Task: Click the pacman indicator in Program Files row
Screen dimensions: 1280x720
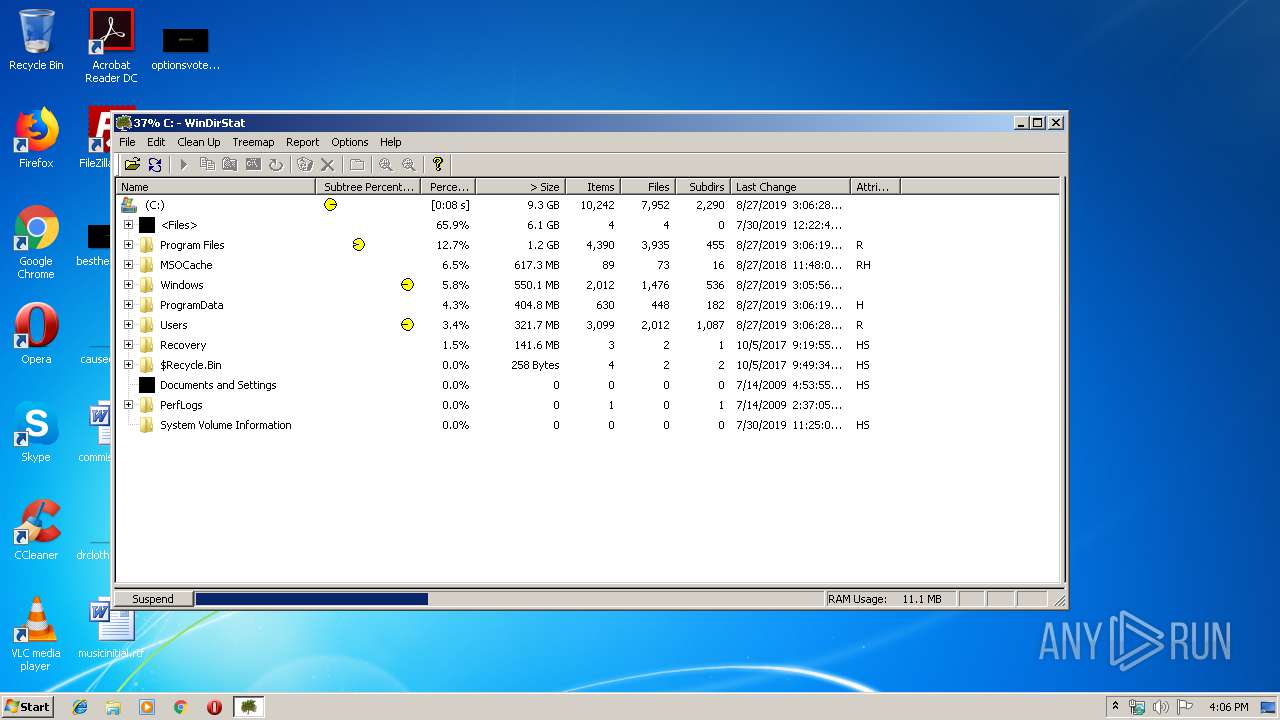Action: point(359,245)
